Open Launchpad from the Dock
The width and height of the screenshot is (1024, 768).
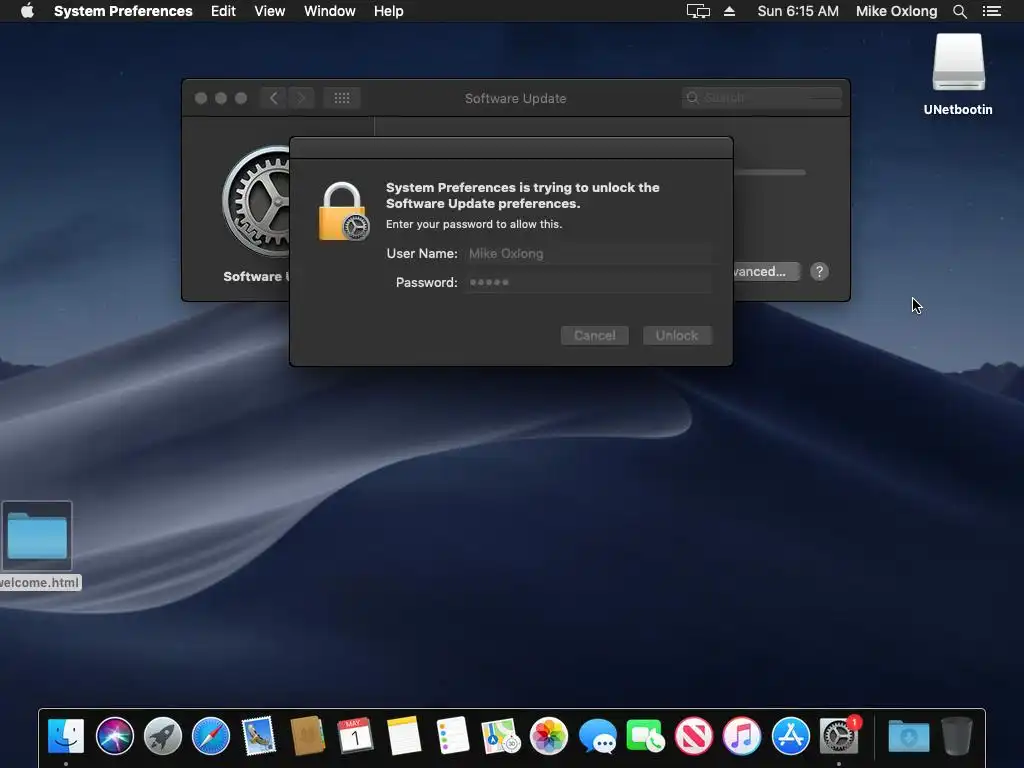(163, 735)
